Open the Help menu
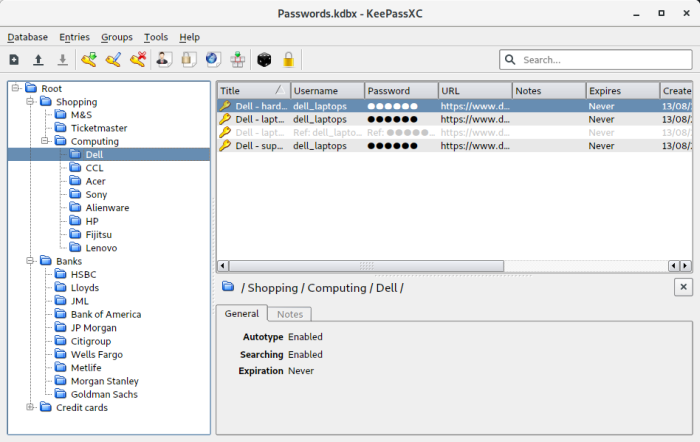700x442 pixels. [189, 37]
